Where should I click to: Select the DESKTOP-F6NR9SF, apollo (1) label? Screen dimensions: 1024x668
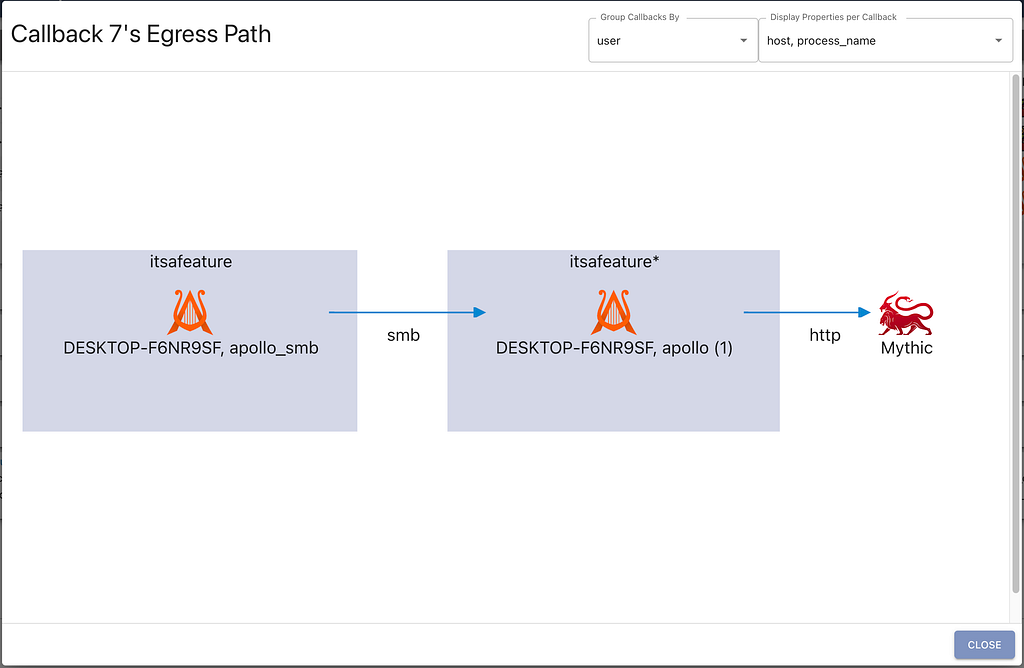pos(614,348)
